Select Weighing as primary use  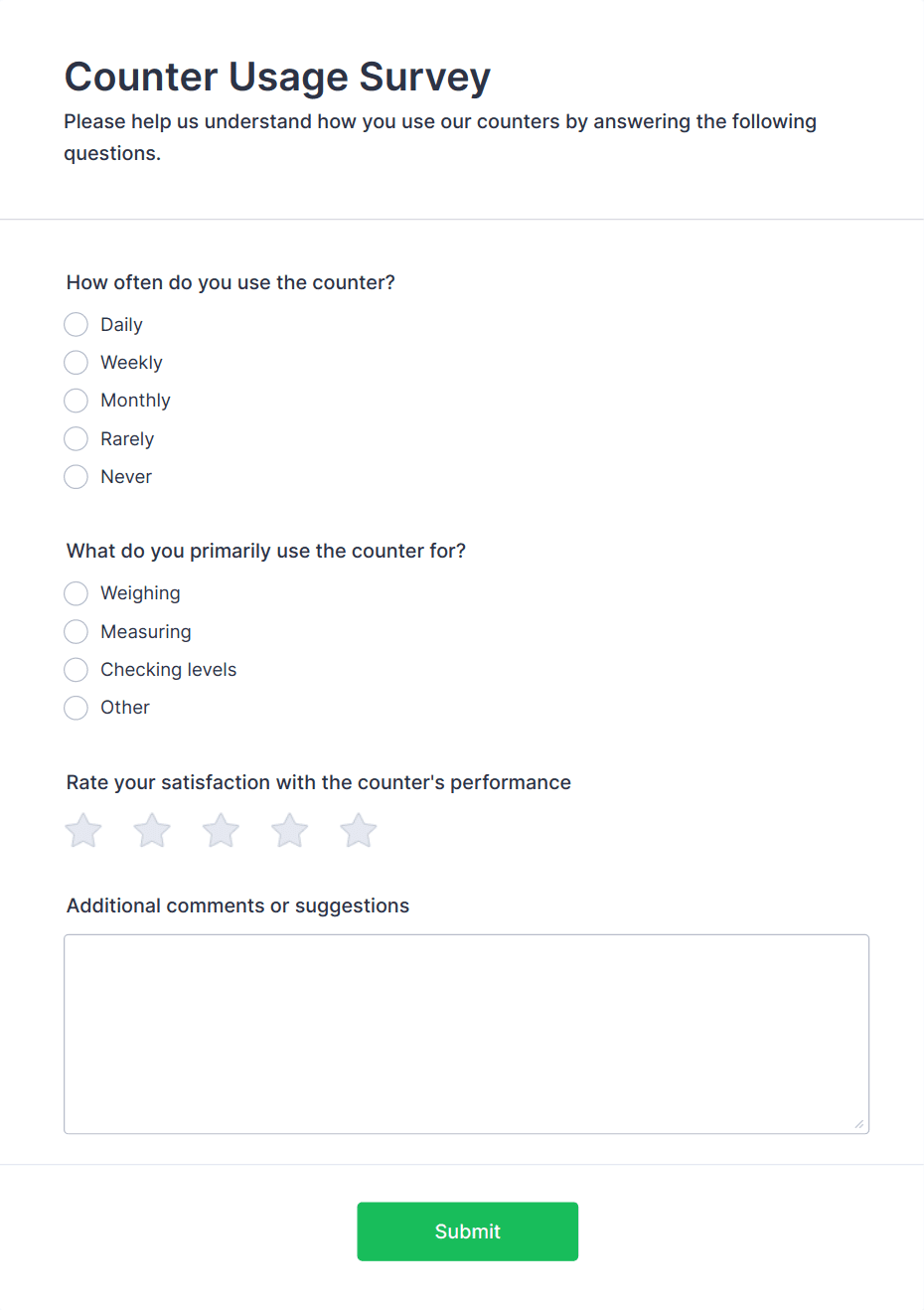point(76,593)
